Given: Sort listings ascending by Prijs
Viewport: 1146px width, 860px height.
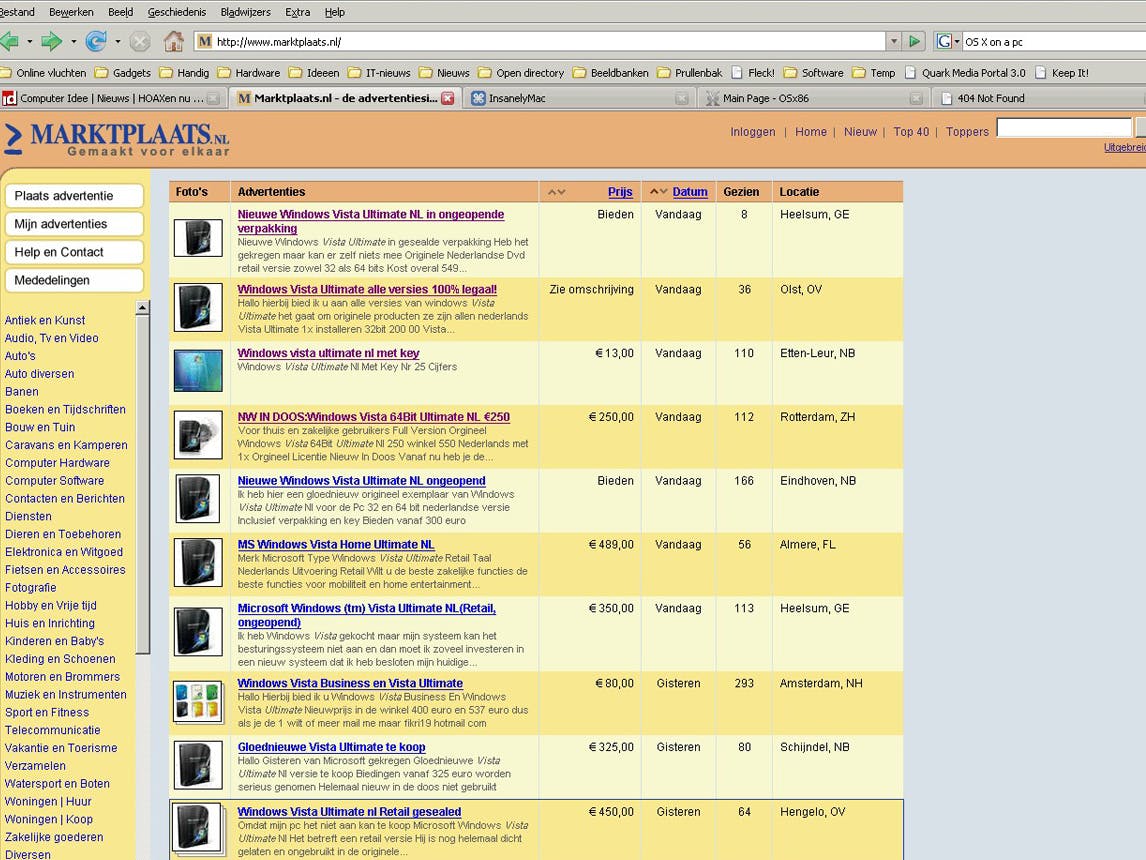Looking at the screenshot, I should click(x=553, y=191).
